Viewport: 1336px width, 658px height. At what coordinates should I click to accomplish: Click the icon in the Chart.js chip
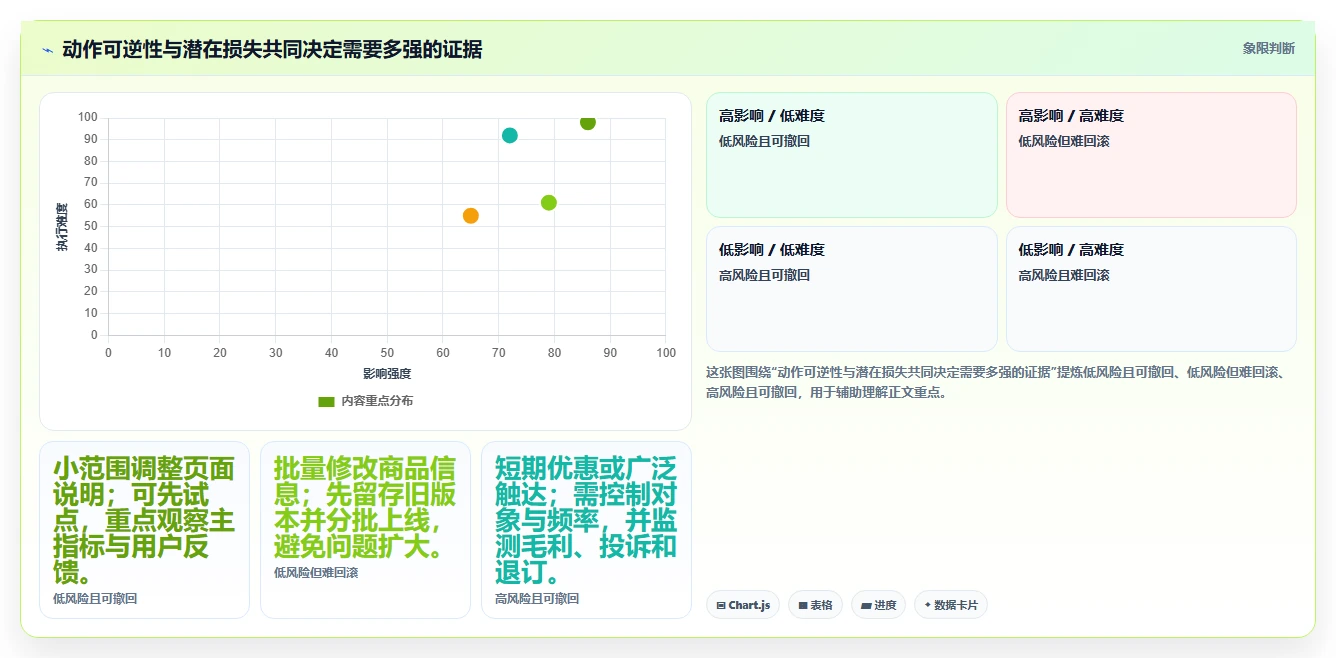pyautogui.click(x=721, y=606)
